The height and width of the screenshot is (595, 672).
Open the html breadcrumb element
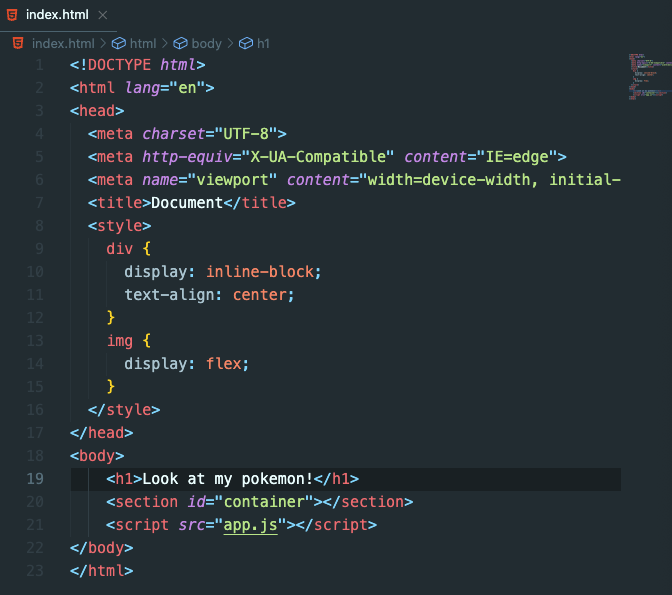(x=143, y=43)
